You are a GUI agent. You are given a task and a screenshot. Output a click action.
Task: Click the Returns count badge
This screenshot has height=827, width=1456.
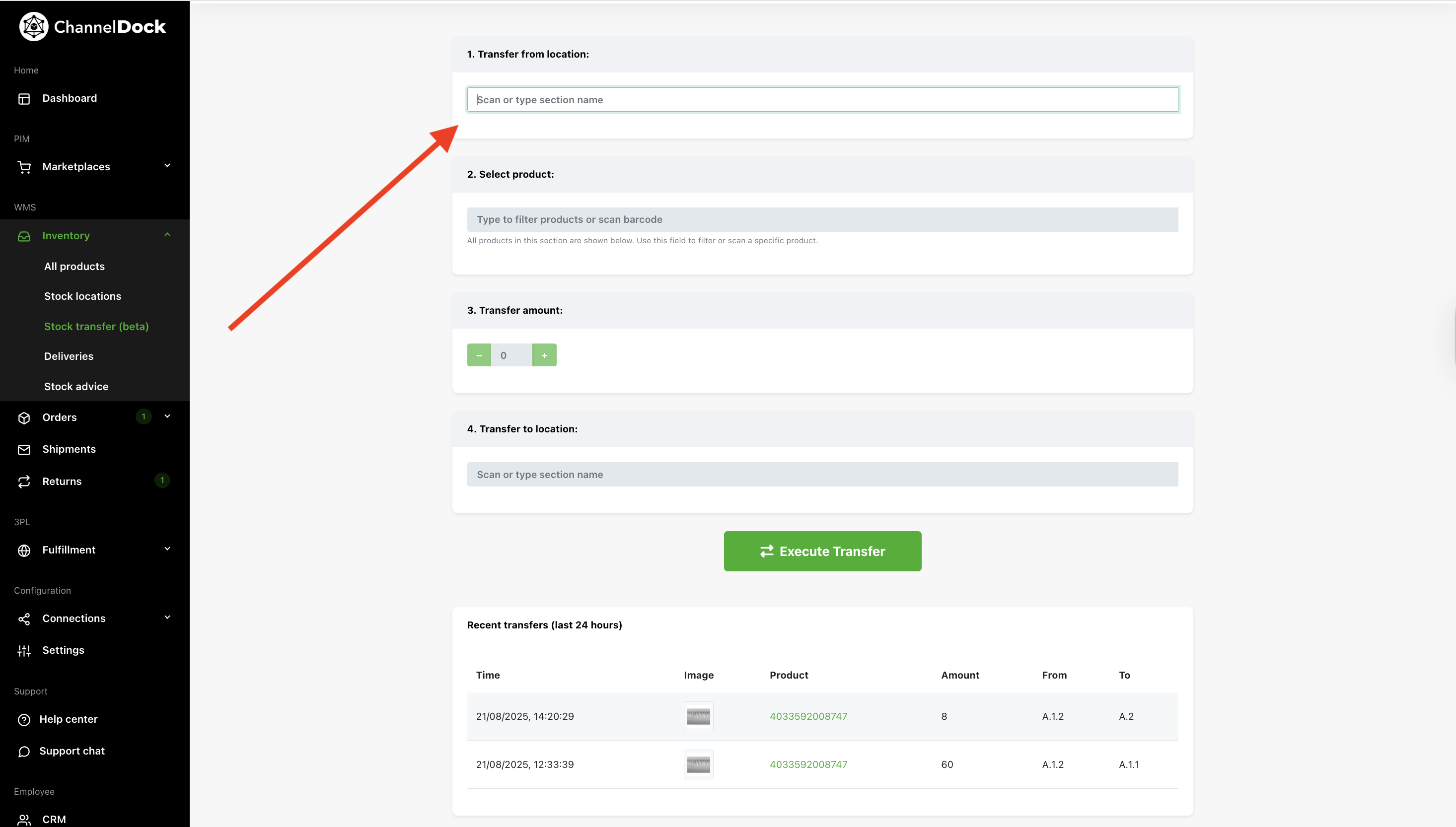(162, 481)
